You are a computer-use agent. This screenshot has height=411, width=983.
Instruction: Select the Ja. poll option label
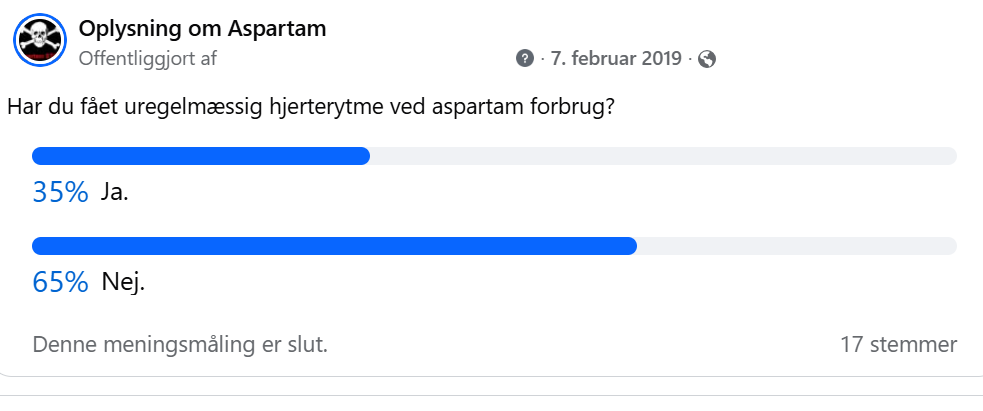[x=115, y=192]
